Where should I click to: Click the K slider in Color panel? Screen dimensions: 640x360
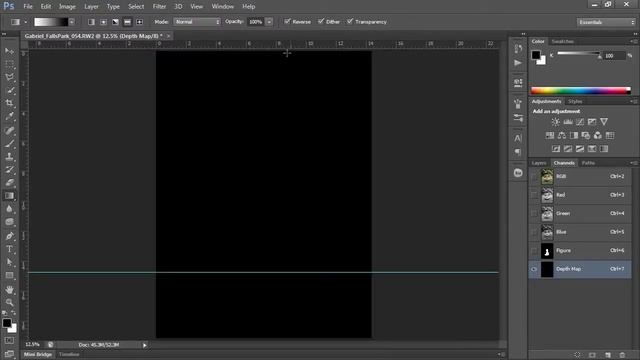(579, 53)
